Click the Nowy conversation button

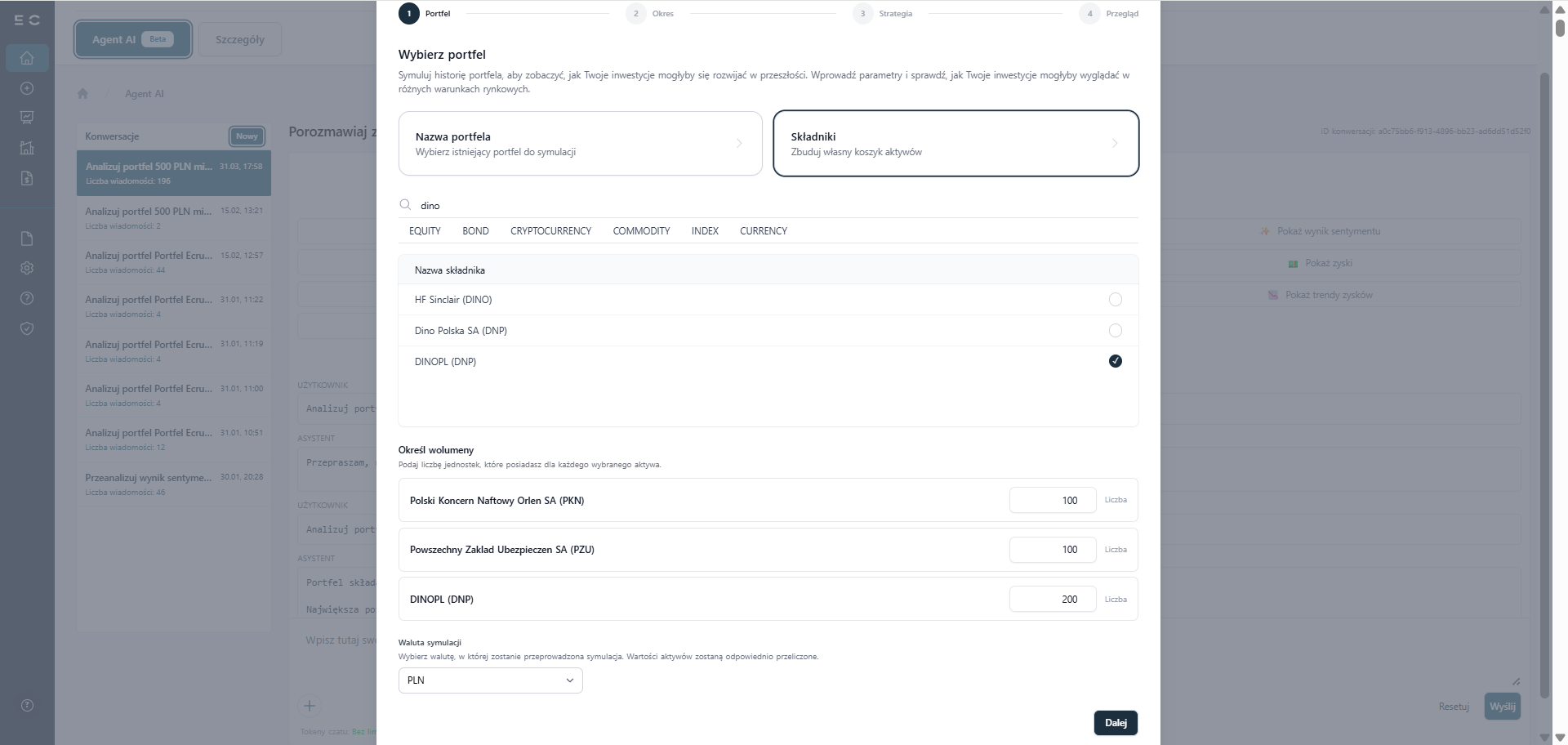(247, 136)
